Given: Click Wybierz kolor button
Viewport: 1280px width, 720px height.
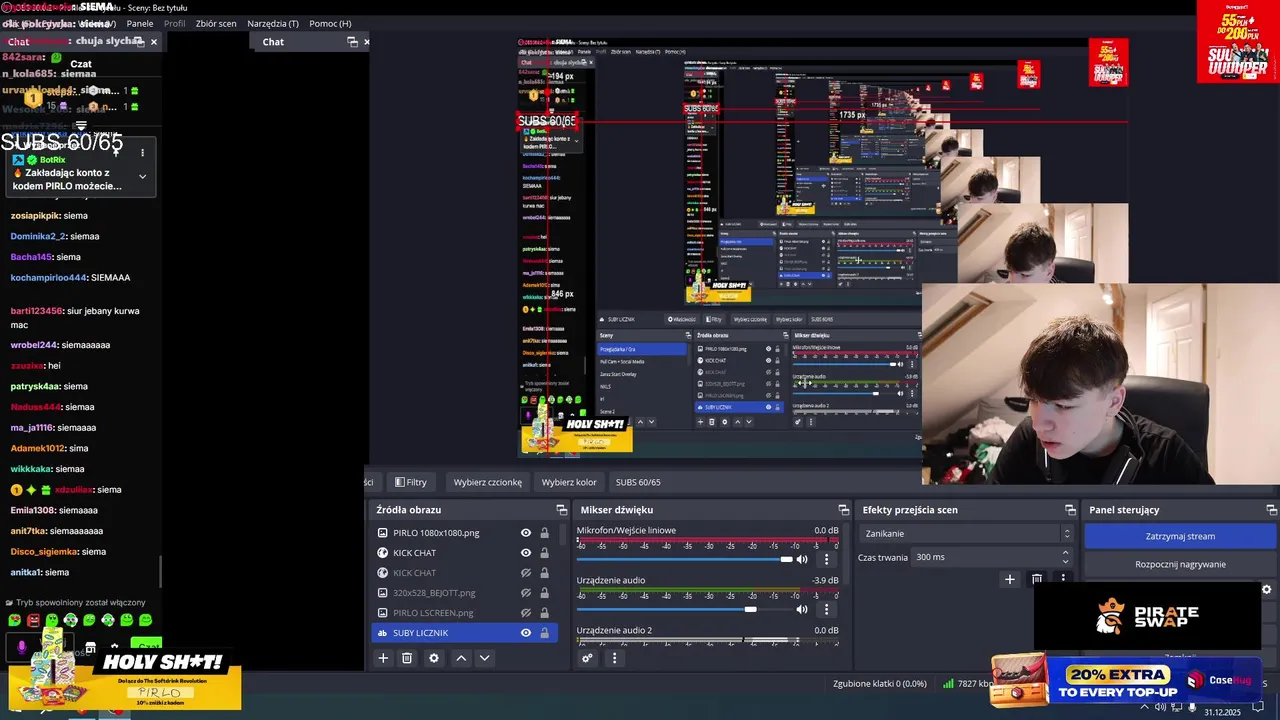Looking at the screenshot, I should (x=569, y=482).
